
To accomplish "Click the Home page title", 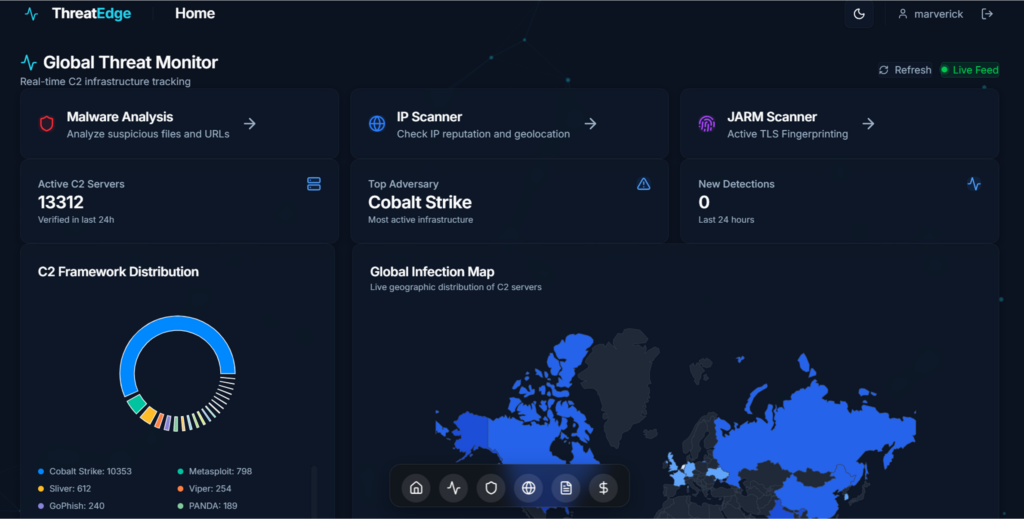I will pyautogui.click(x=195, y=13).
